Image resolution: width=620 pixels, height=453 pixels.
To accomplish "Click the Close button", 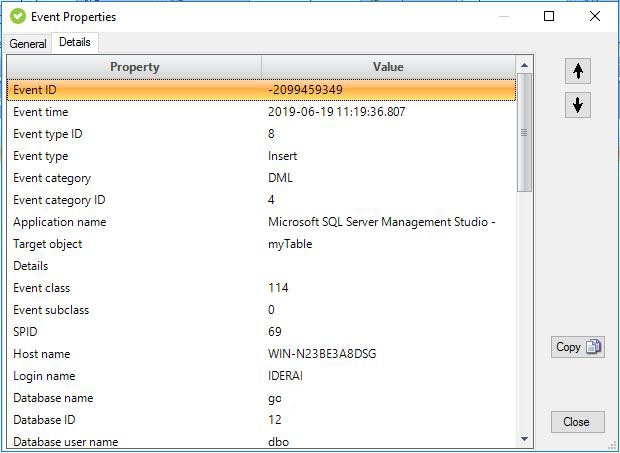I will tap(577, 421).
